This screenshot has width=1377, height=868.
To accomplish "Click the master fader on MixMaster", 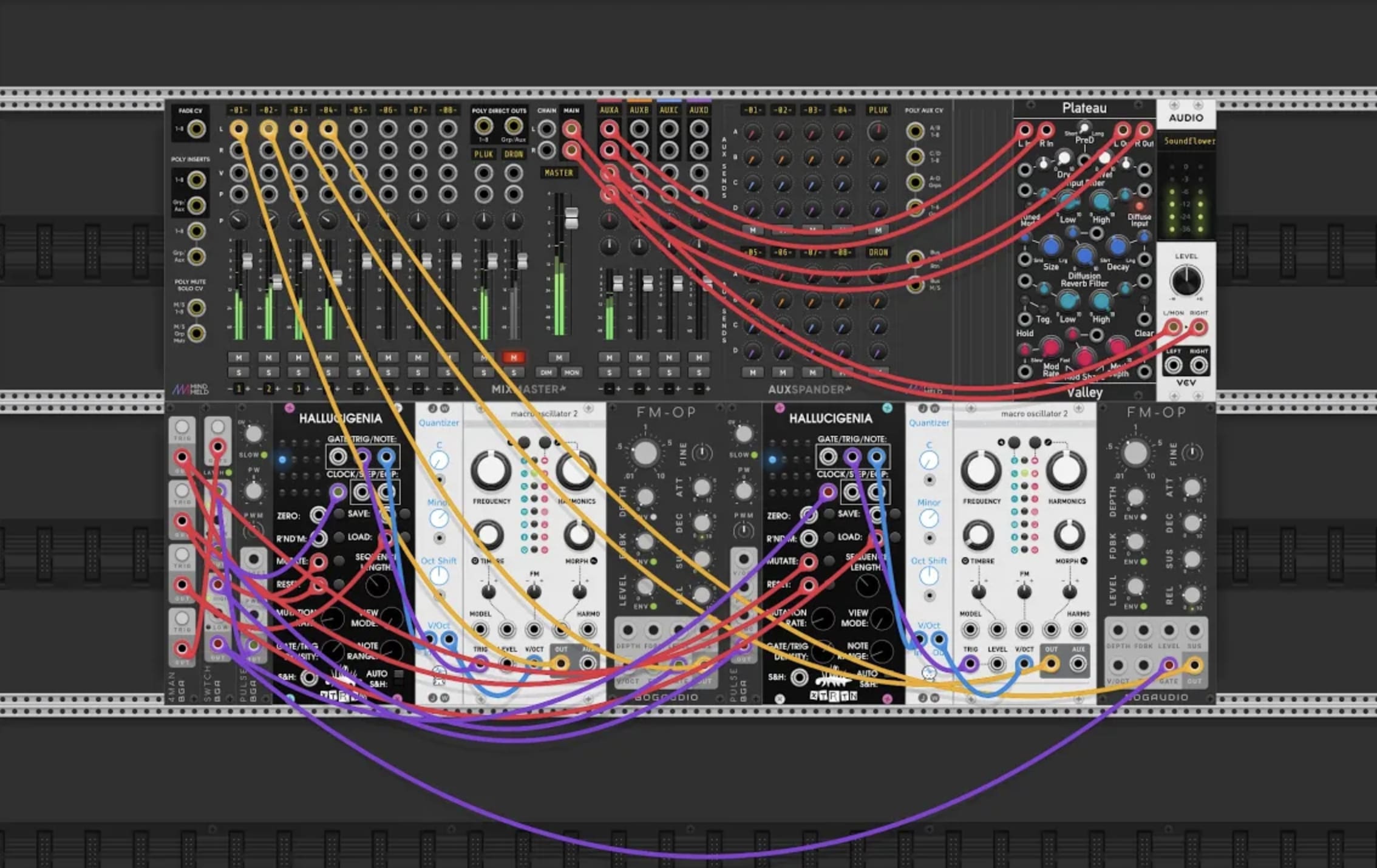I will pyautogui.click(x=571, y=219).
